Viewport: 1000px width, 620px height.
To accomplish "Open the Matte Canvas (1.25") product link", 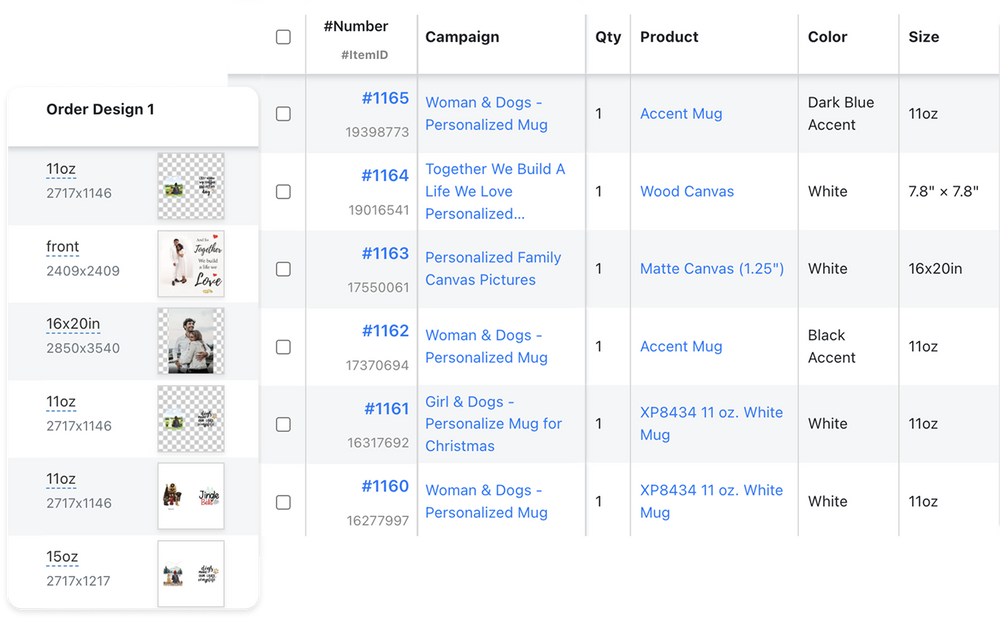I will pos(712,269).
